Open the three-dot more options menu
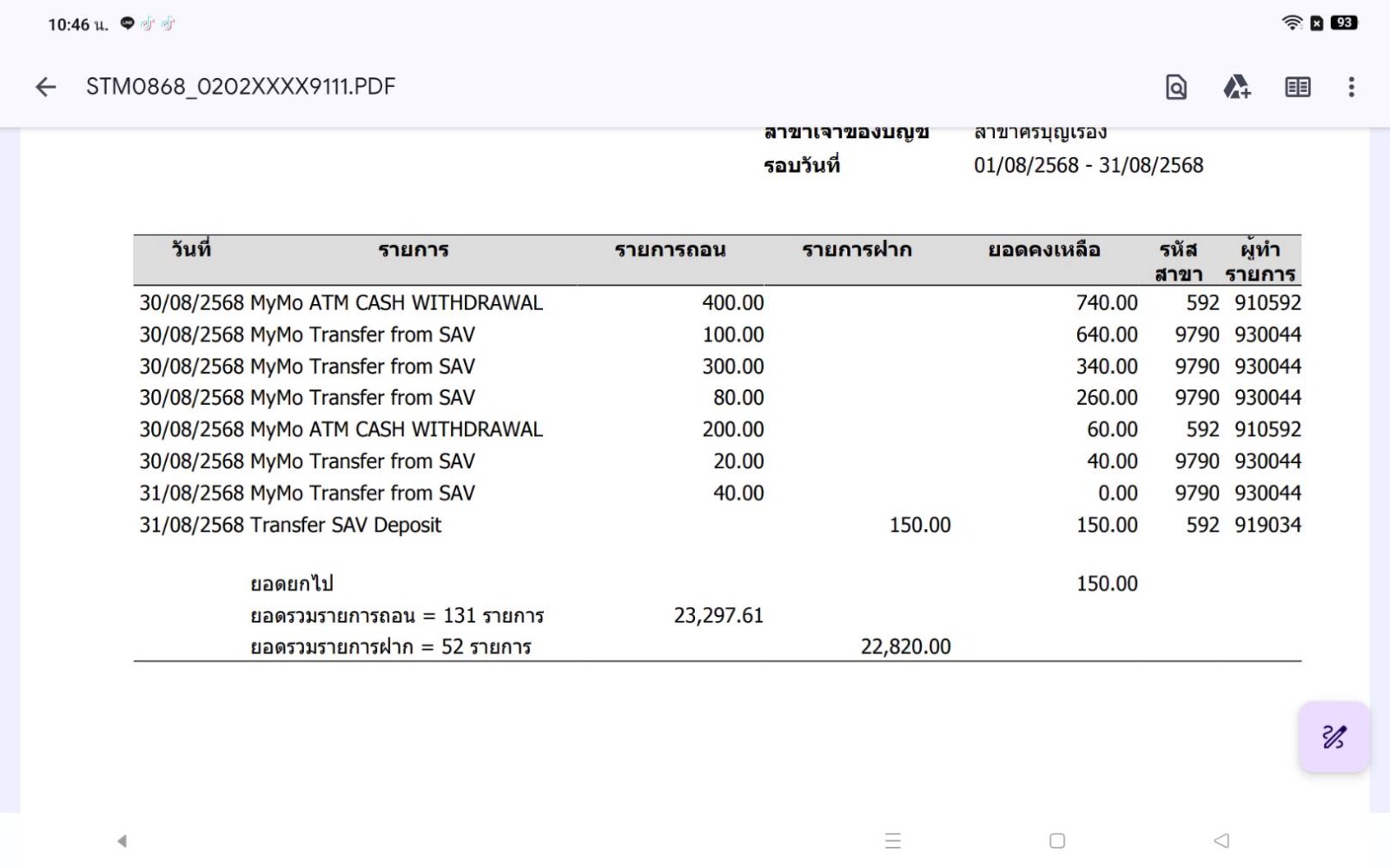The height and width of the screenshot is (868, 1390). 1351,87
